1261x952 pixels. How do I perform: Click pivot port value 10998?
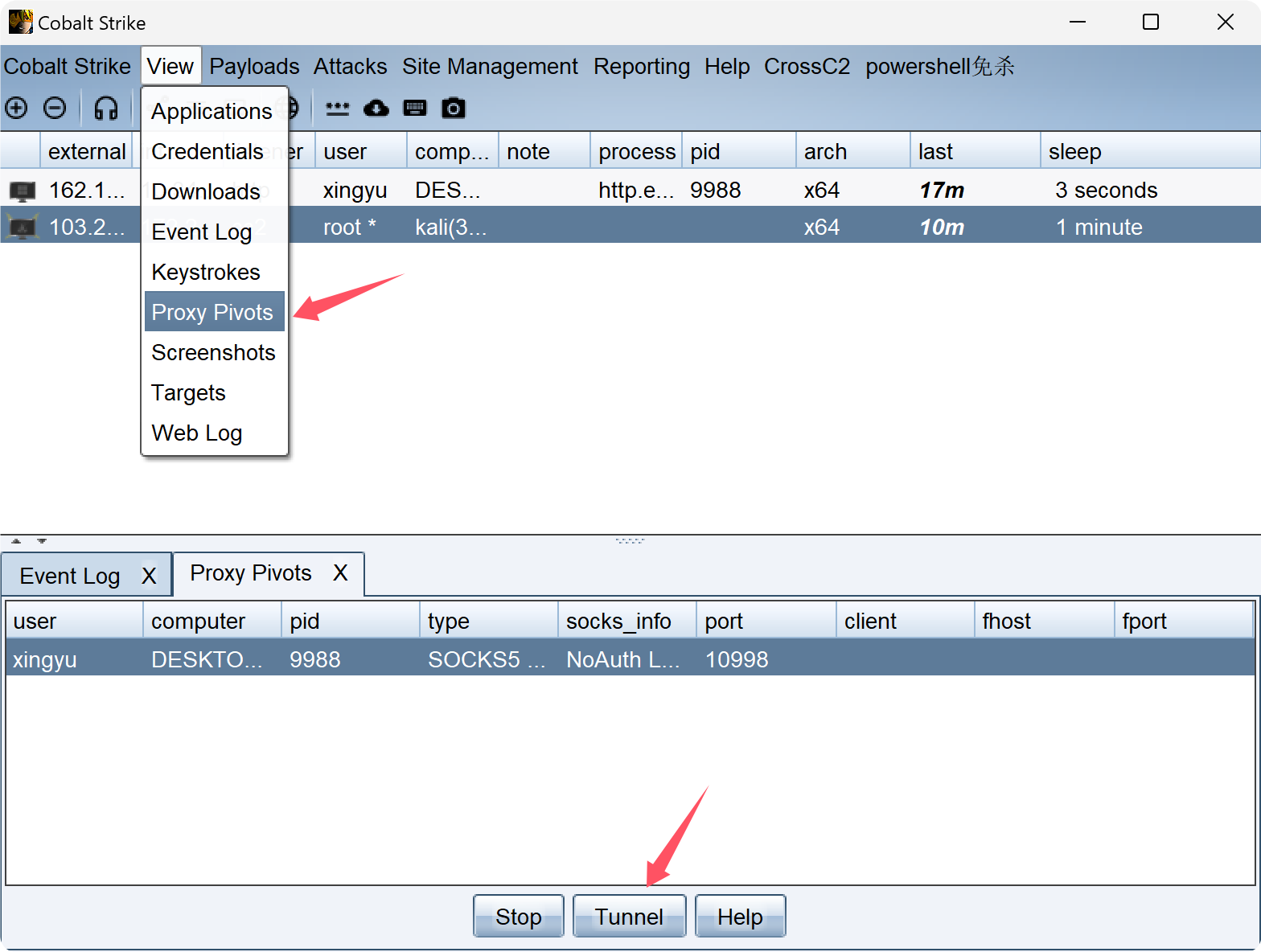coord(737,659)
